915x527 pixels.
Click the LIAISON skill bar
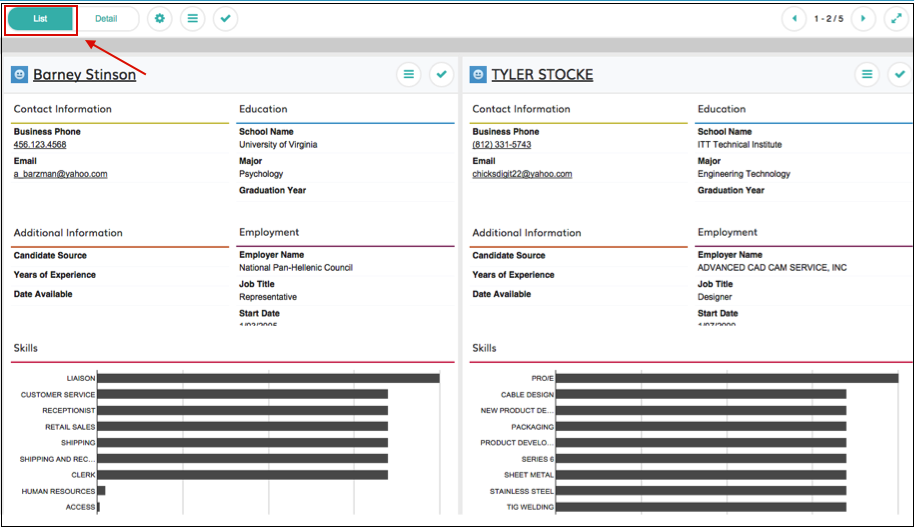point(268,378)
